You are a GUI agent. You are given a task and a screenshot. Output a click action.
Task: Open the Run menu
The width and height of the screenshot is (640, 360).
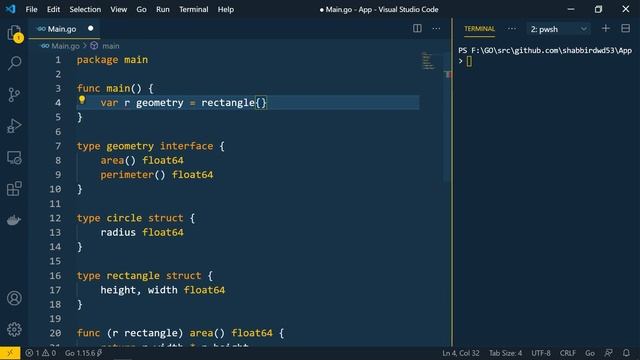click(162, 9)
